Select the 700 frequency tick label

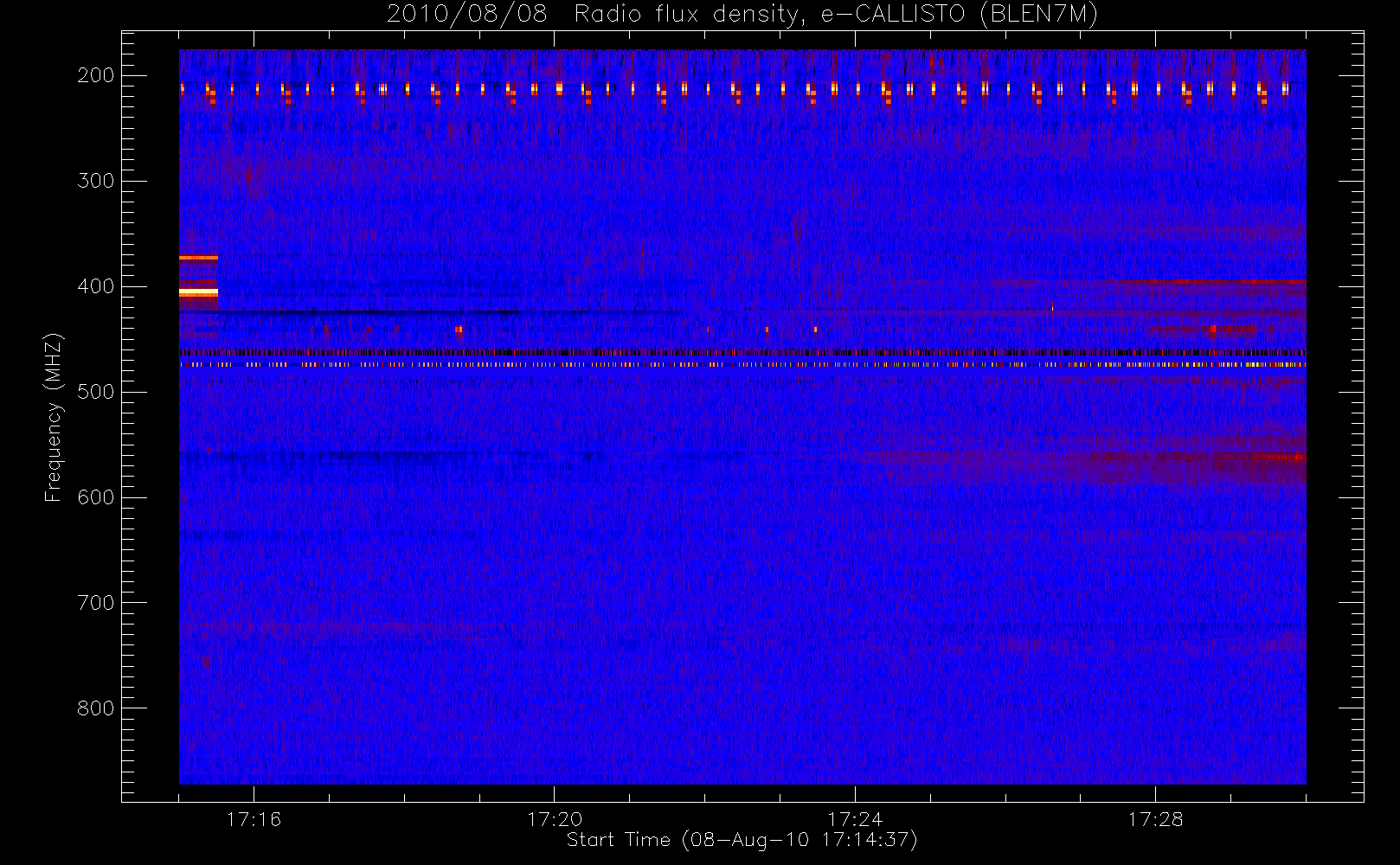tap(96, 603)
